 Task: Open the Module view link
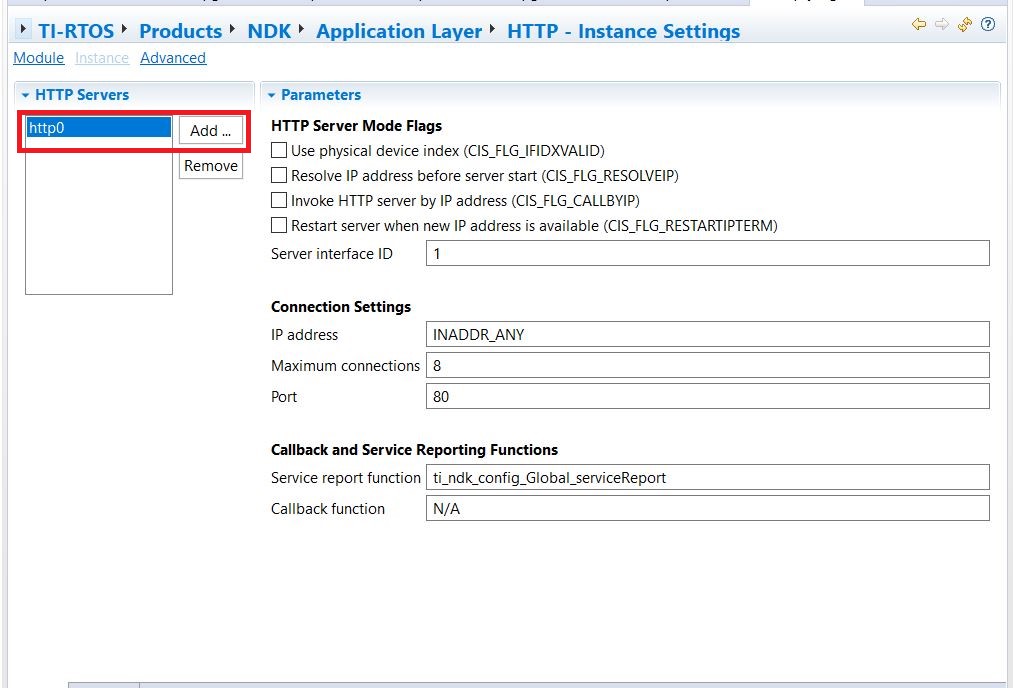pyautogui.click(x=38, y=58)
